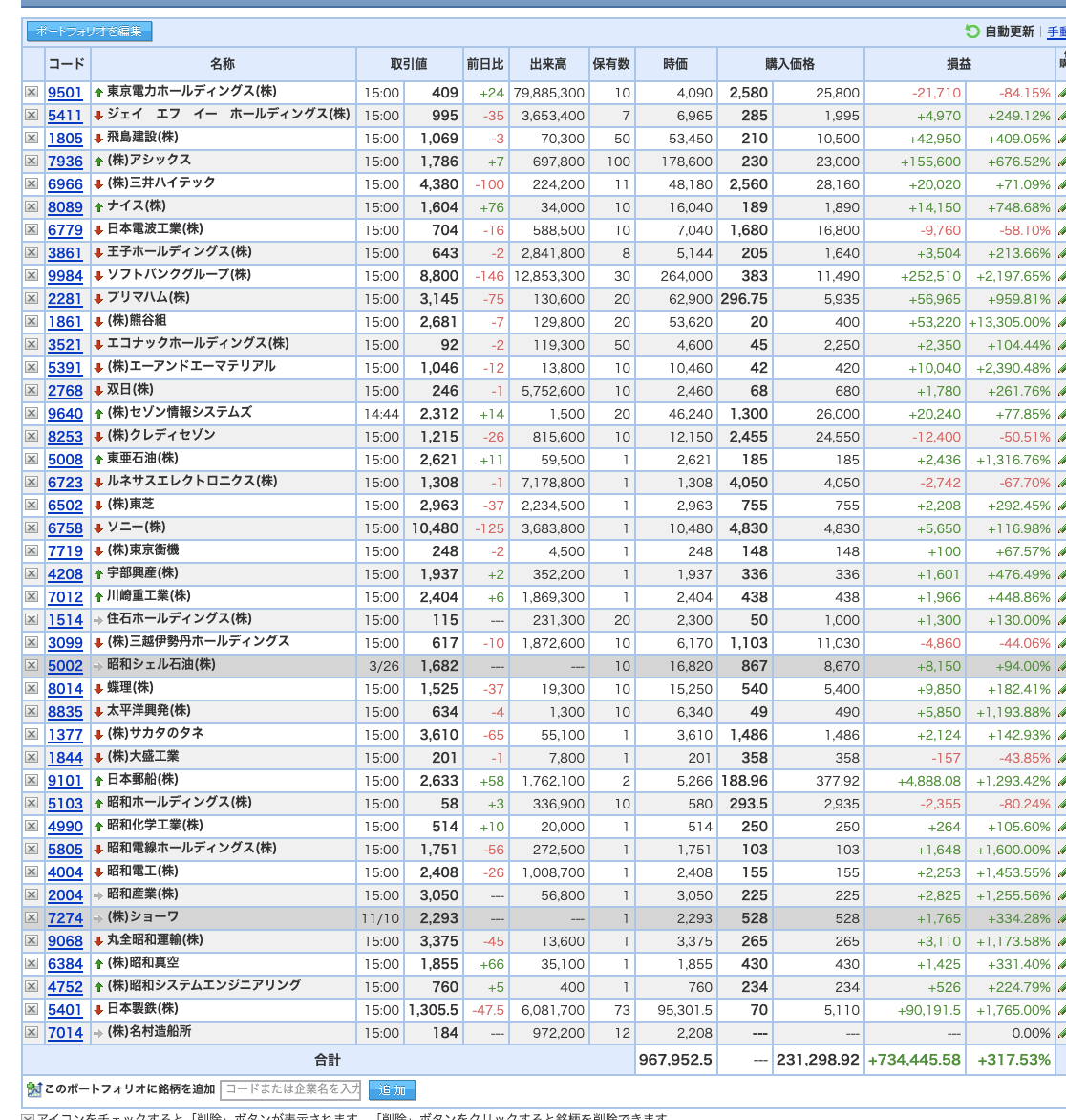Open stock code link 2281
Screen dimensions: 1066x1120
65,298
